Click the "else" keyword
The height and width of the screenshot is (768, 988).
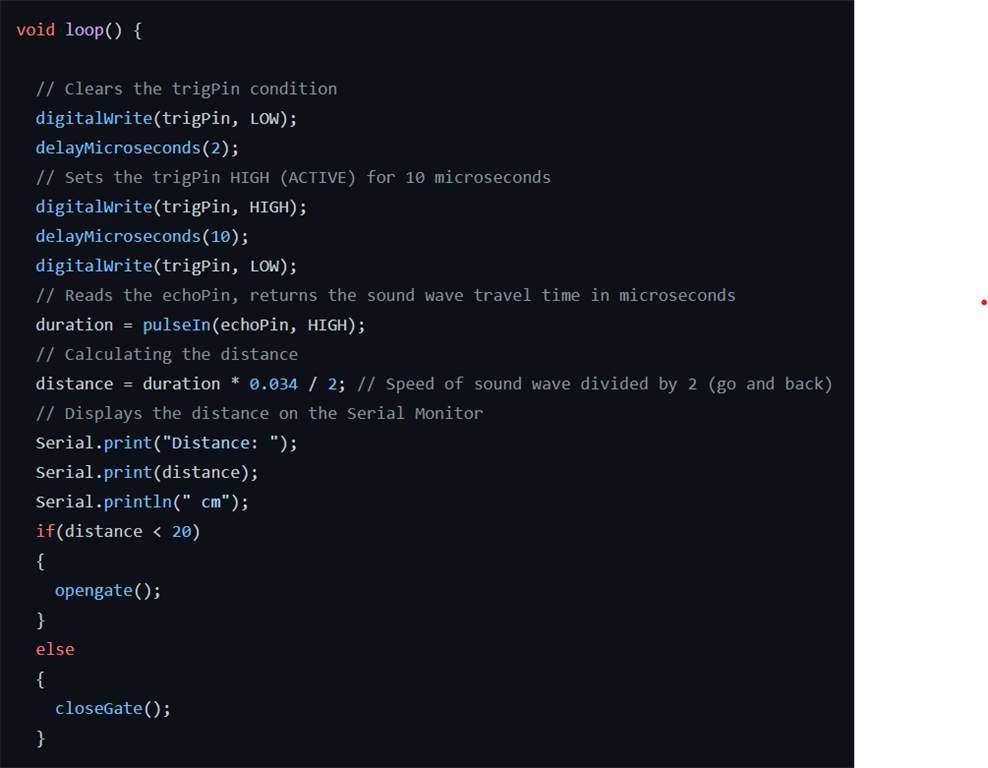pos(55,650)
